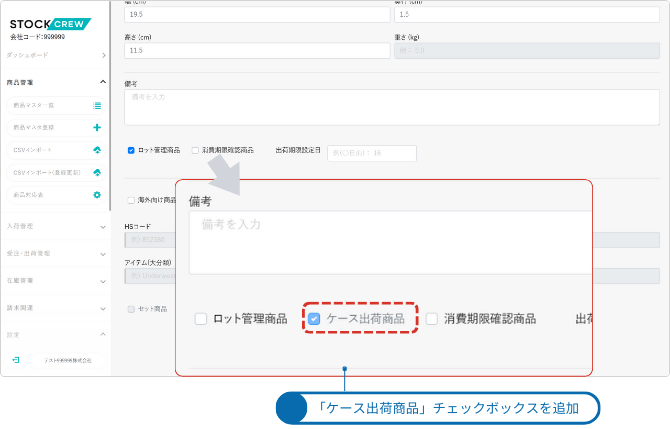Click the 出荷期限設定日 input field
The image size is (670, 429).
coord(372,153)
